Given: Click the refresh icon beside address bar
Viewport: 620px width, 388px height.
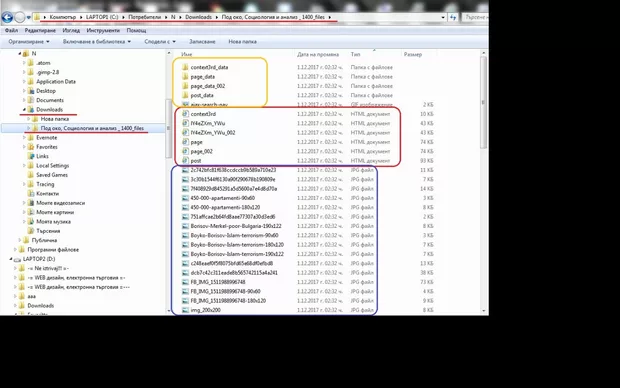Looking at the screenshot, I should 453,17.
